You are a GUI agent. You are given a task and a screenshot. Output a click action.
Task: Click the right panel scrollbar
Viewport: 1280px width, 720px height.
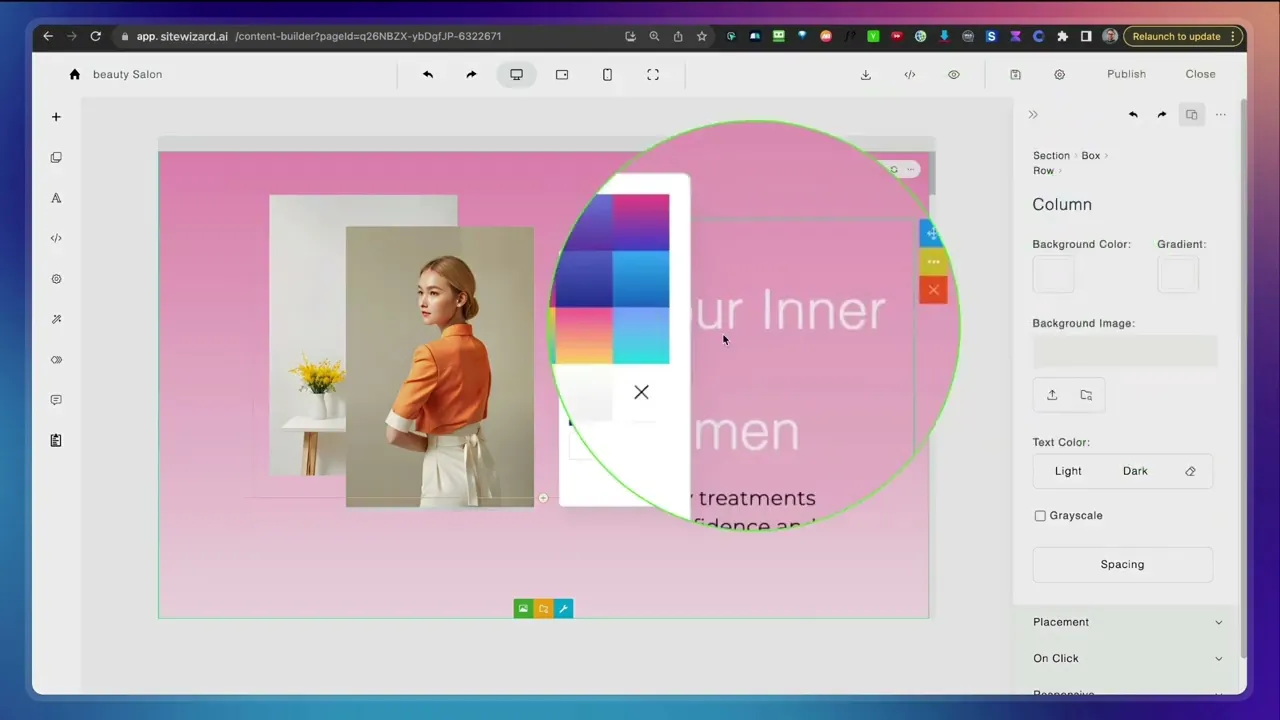click(1243, 378)
